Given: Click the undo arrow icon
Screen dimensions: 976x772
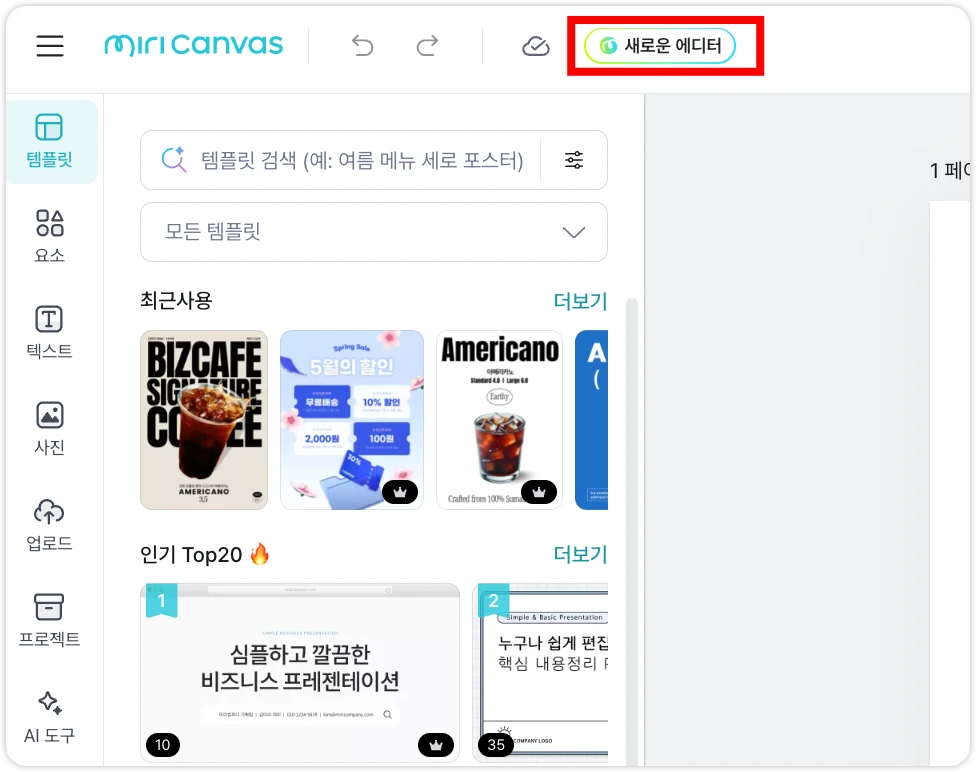Looking at the screenshot, I should 362,46.
